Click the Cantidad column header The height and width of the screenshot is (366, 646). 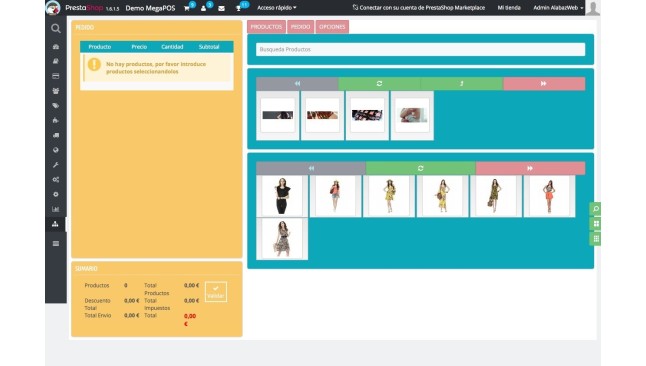172,47
